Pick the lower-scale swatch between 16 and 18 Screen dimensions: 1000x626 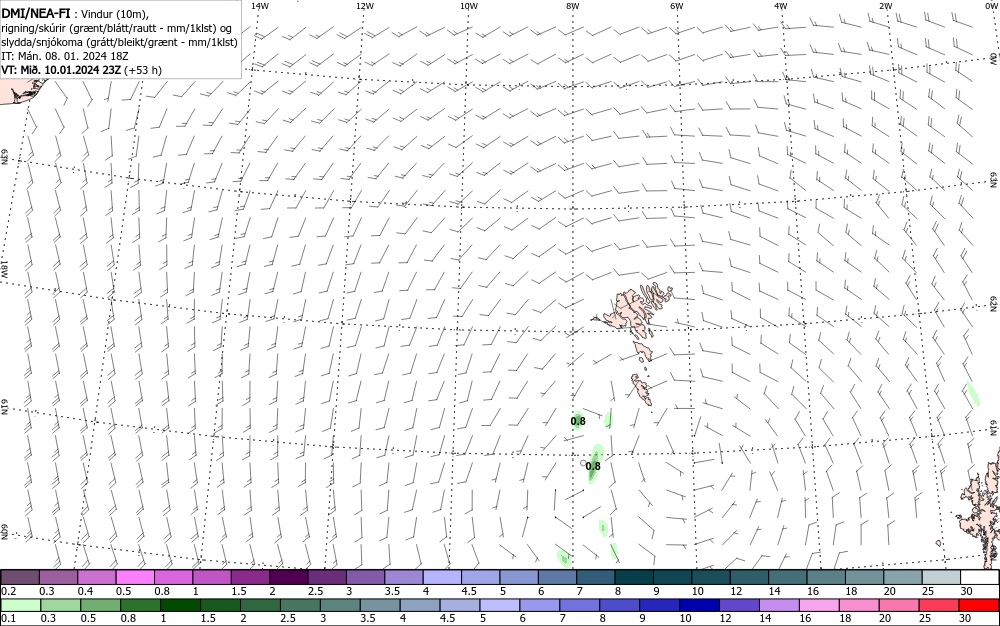tap(819, 604)
